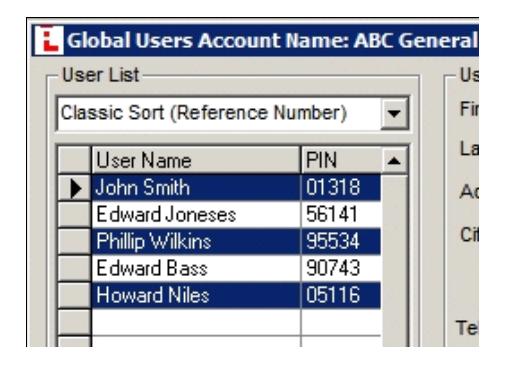Click row selector beside Phillip Wilkins

pos(75,241)
